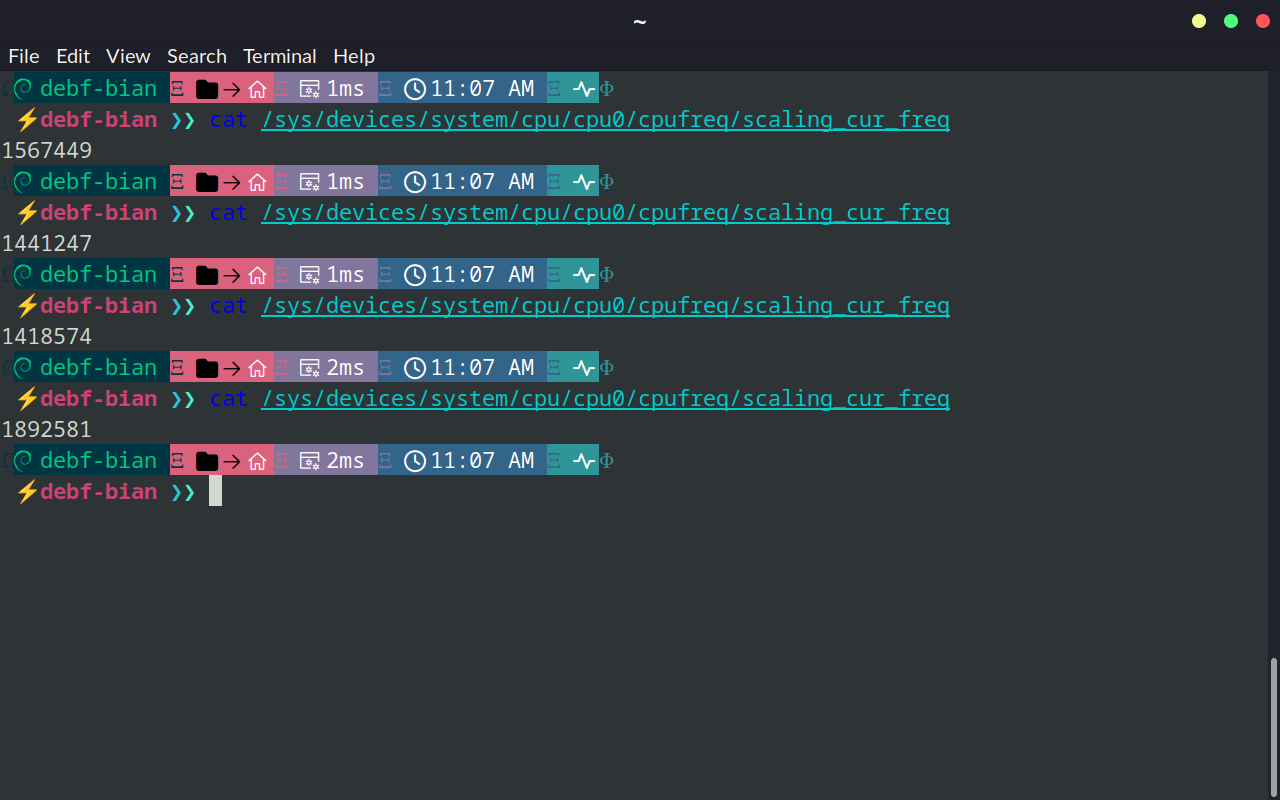Open the File menu

coord(24,56)
